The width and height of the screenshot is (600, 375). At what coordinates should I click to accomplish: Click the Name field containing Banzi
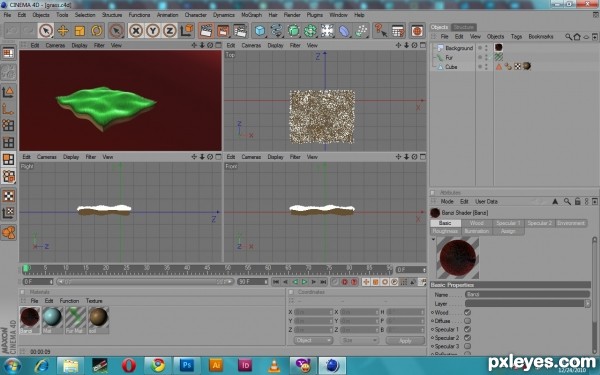point(527,294)
